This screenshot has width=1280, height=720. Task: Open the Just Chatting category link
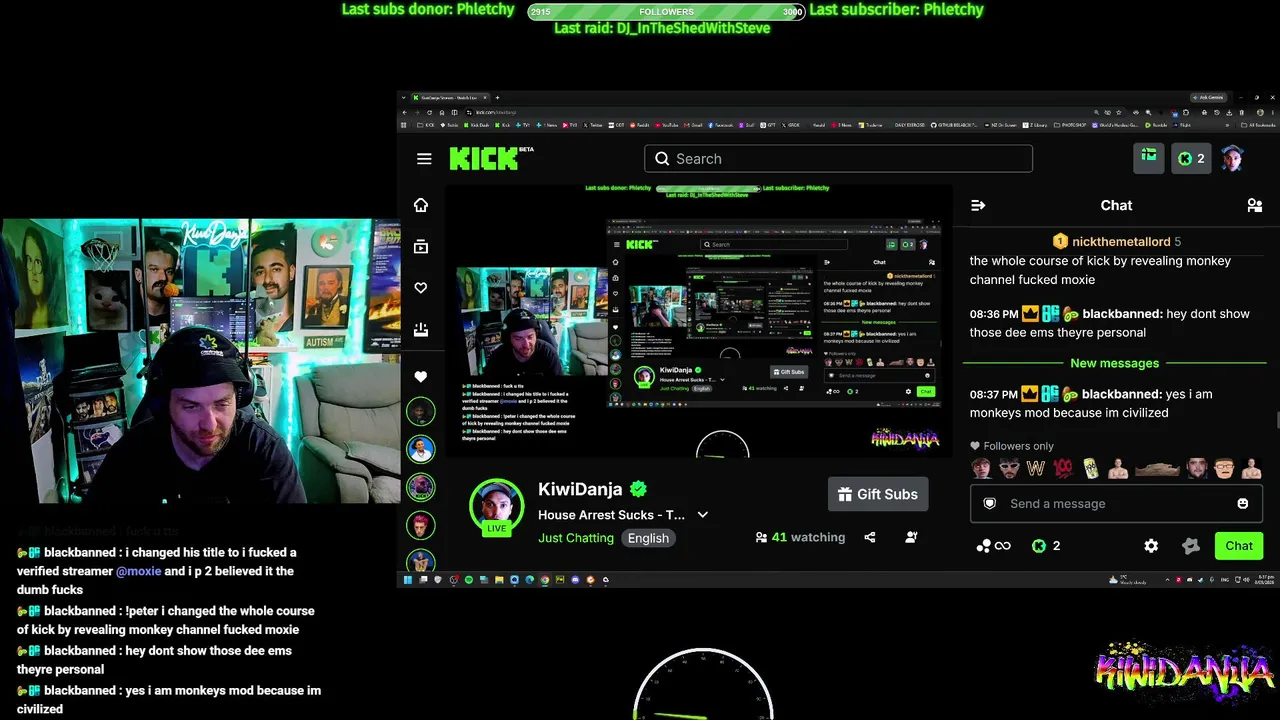coord(576,538)
